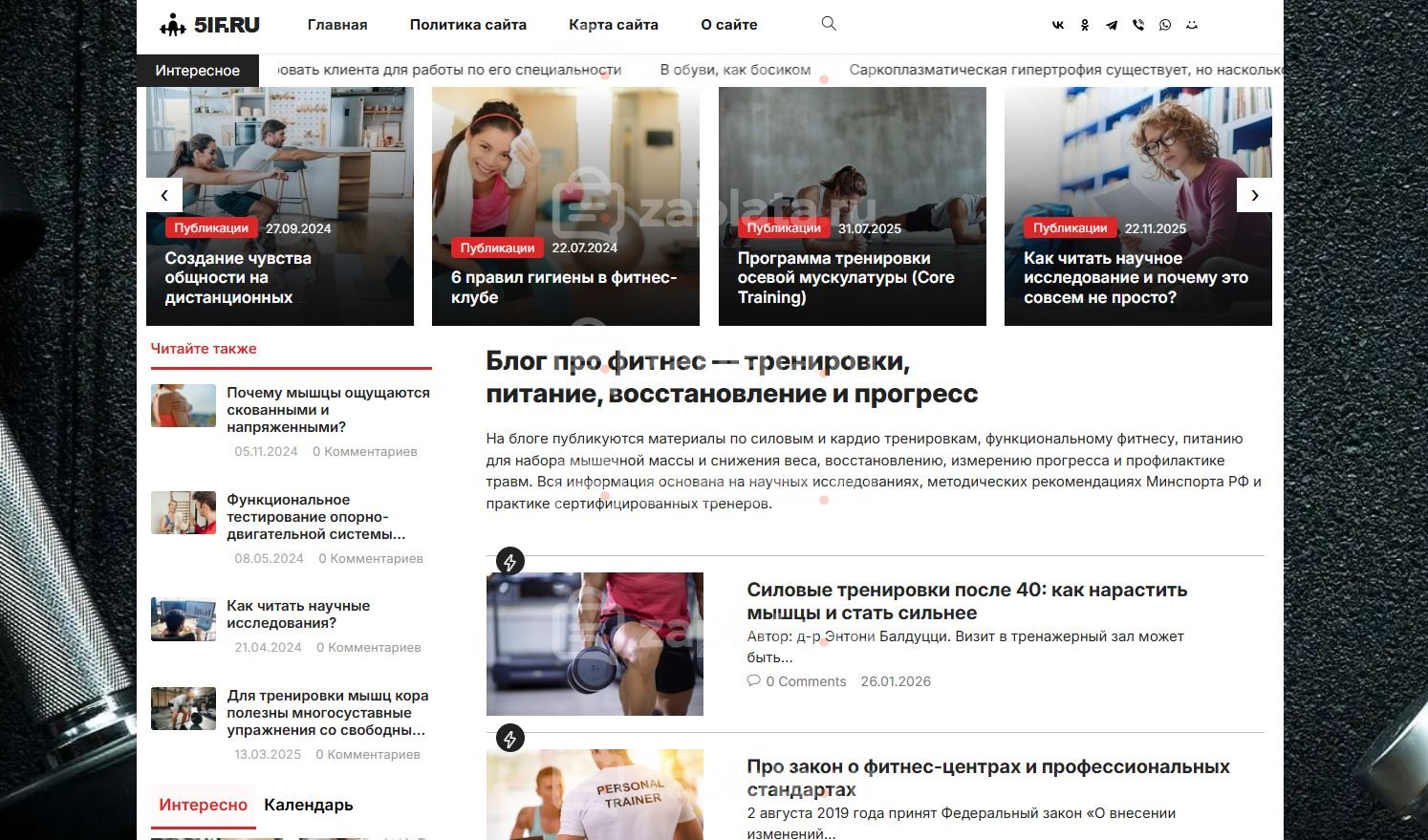Open the Карта сайта menu item

pyautogui.click(x=614, y=25)
